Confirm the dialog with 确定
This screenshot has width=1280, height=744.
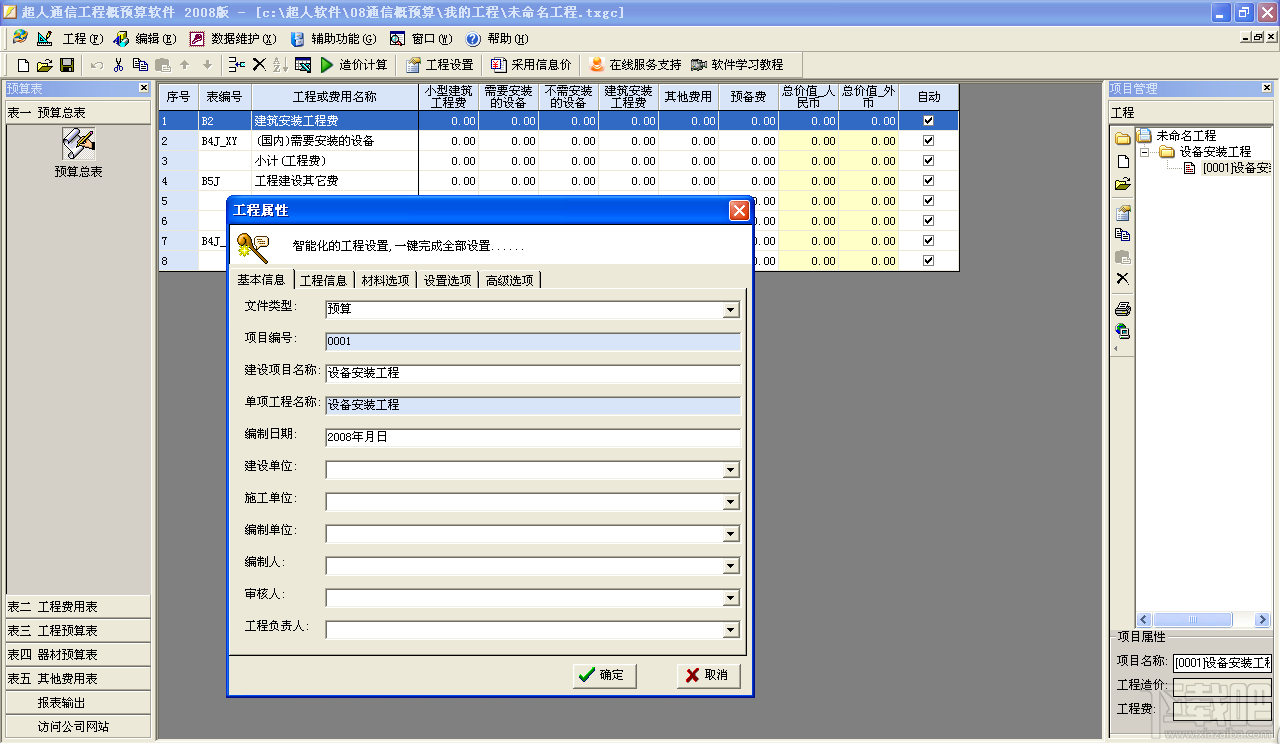click(604, 675)
